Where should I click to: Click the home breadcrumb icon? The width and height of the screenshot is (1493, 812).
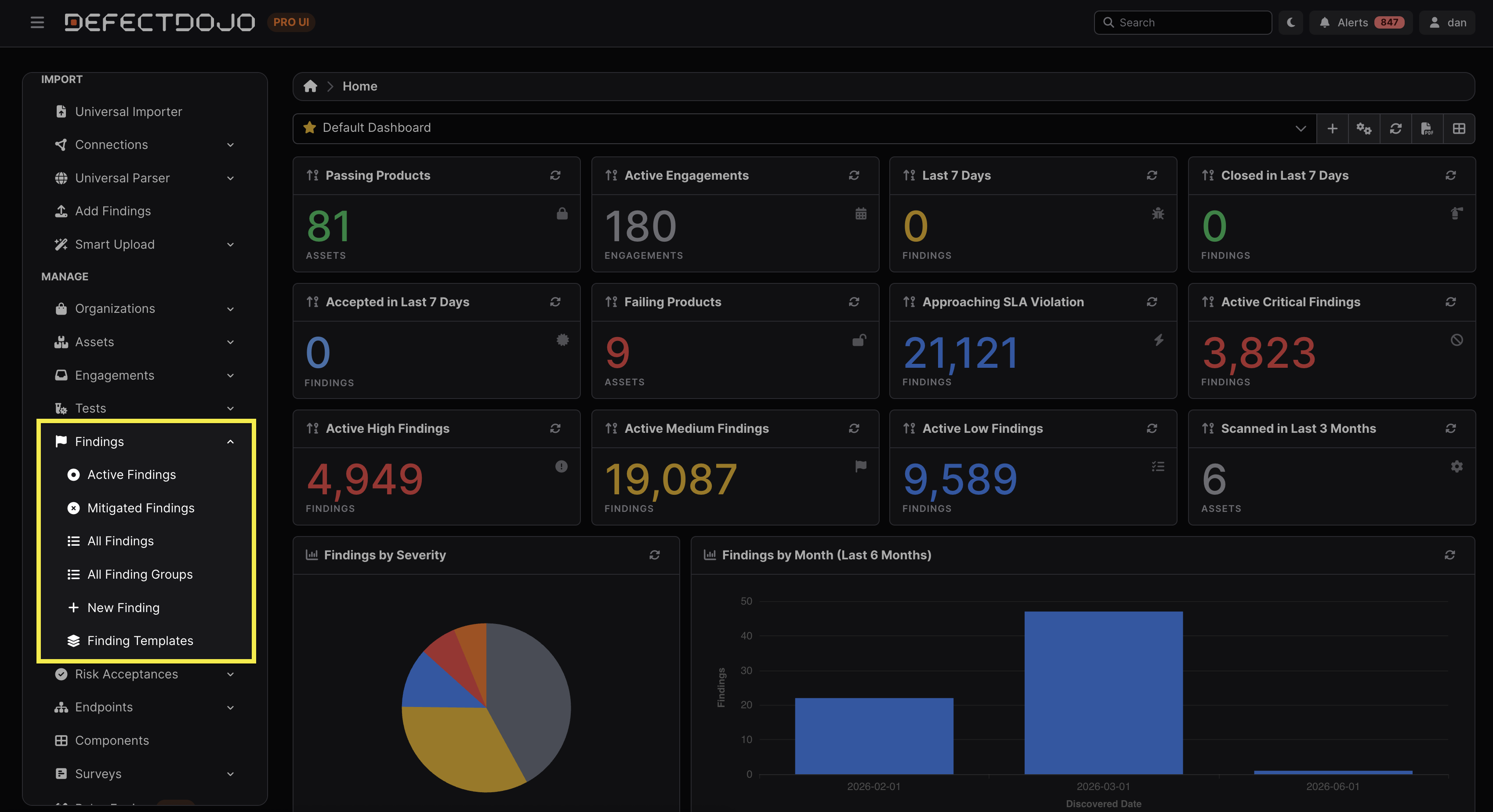[311, 87]
